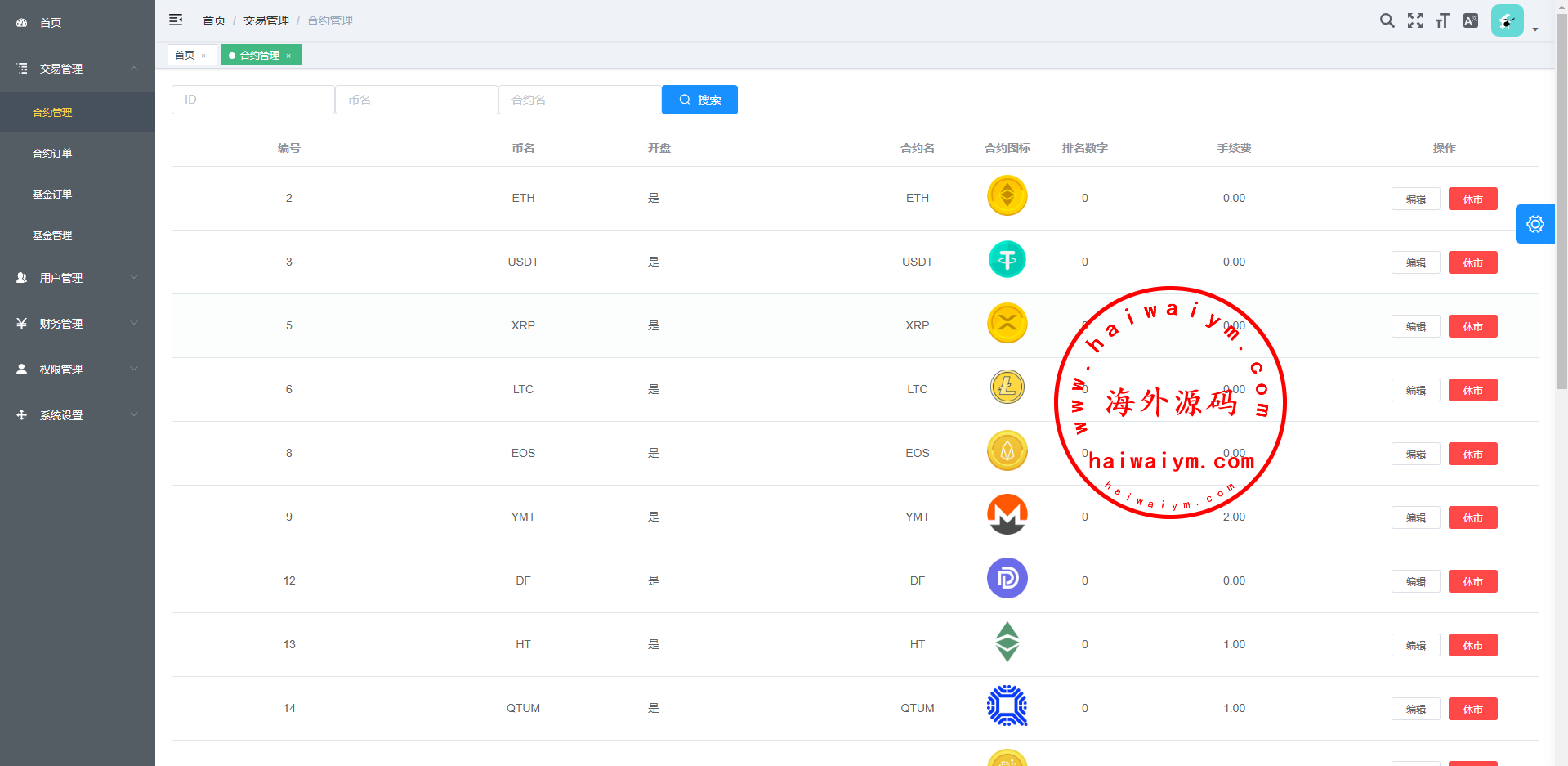Switch to the 首页 tab
This screenshot has width=1568, height=766.
[185, 55]
